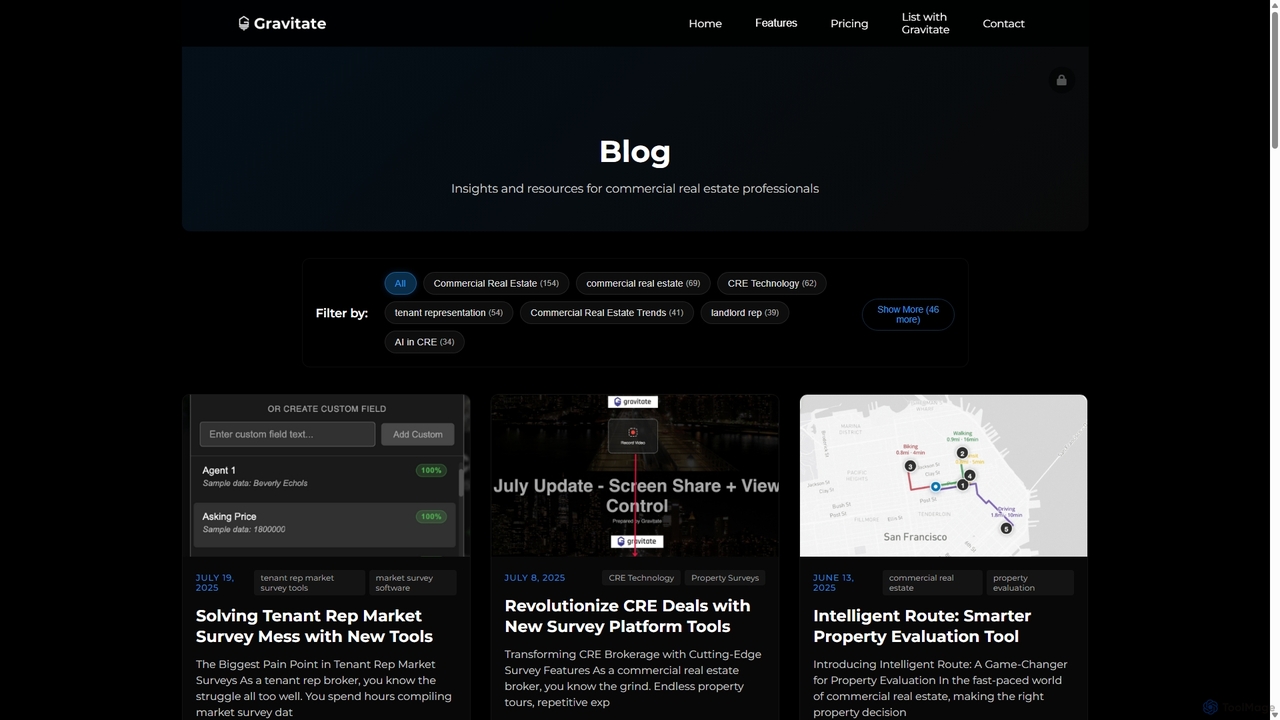
Task: Select the All filter chip
Action: click(400, 283)
